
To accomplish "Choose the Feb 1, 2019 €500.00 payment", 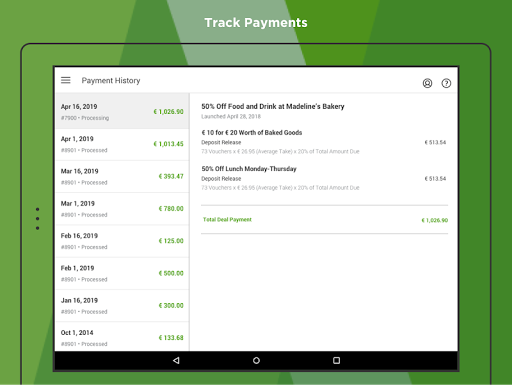I will pyautogui.click(x=122, y=274).
